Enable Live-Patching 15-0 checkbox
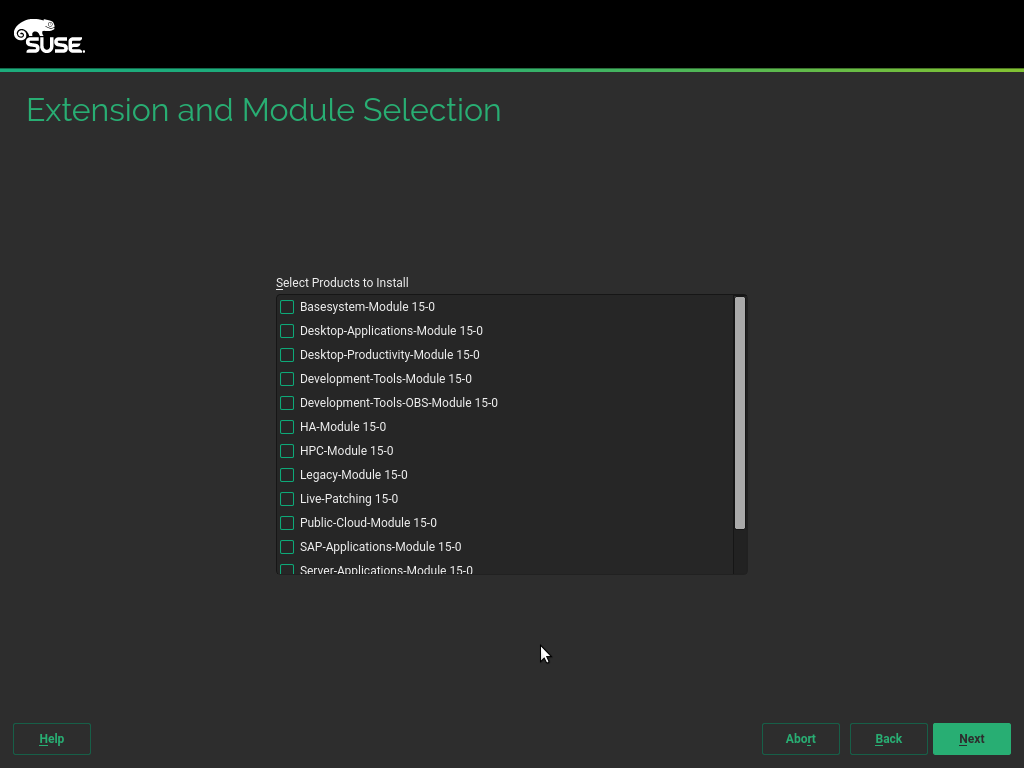1024x768 pixels. point(287,499)
